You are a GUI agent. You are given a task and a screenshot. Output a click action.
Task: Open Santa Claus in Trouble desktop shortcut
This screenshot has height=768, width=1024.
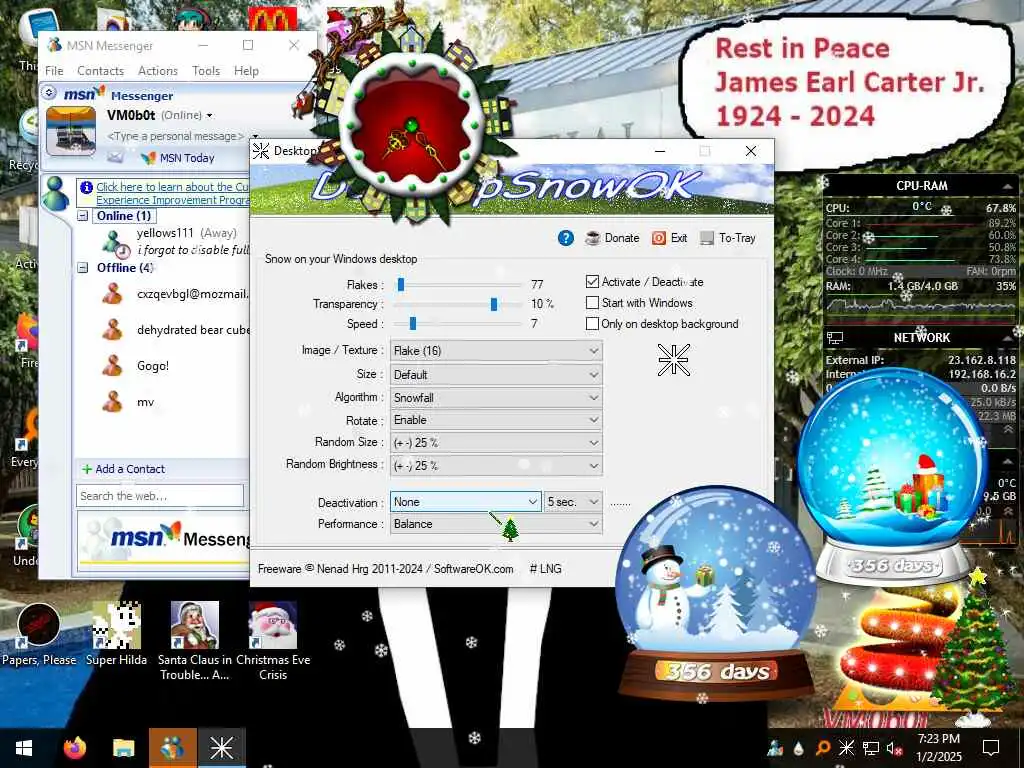pos(195,641)
